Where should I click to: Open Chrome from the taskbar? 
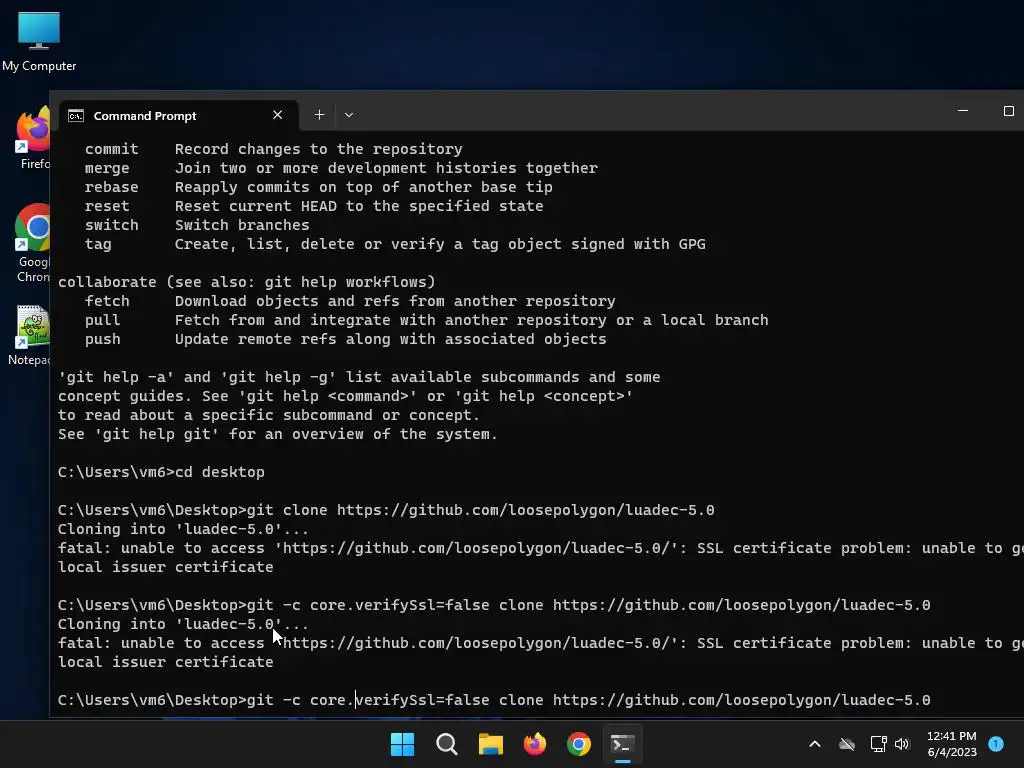[x=579, y=744]
